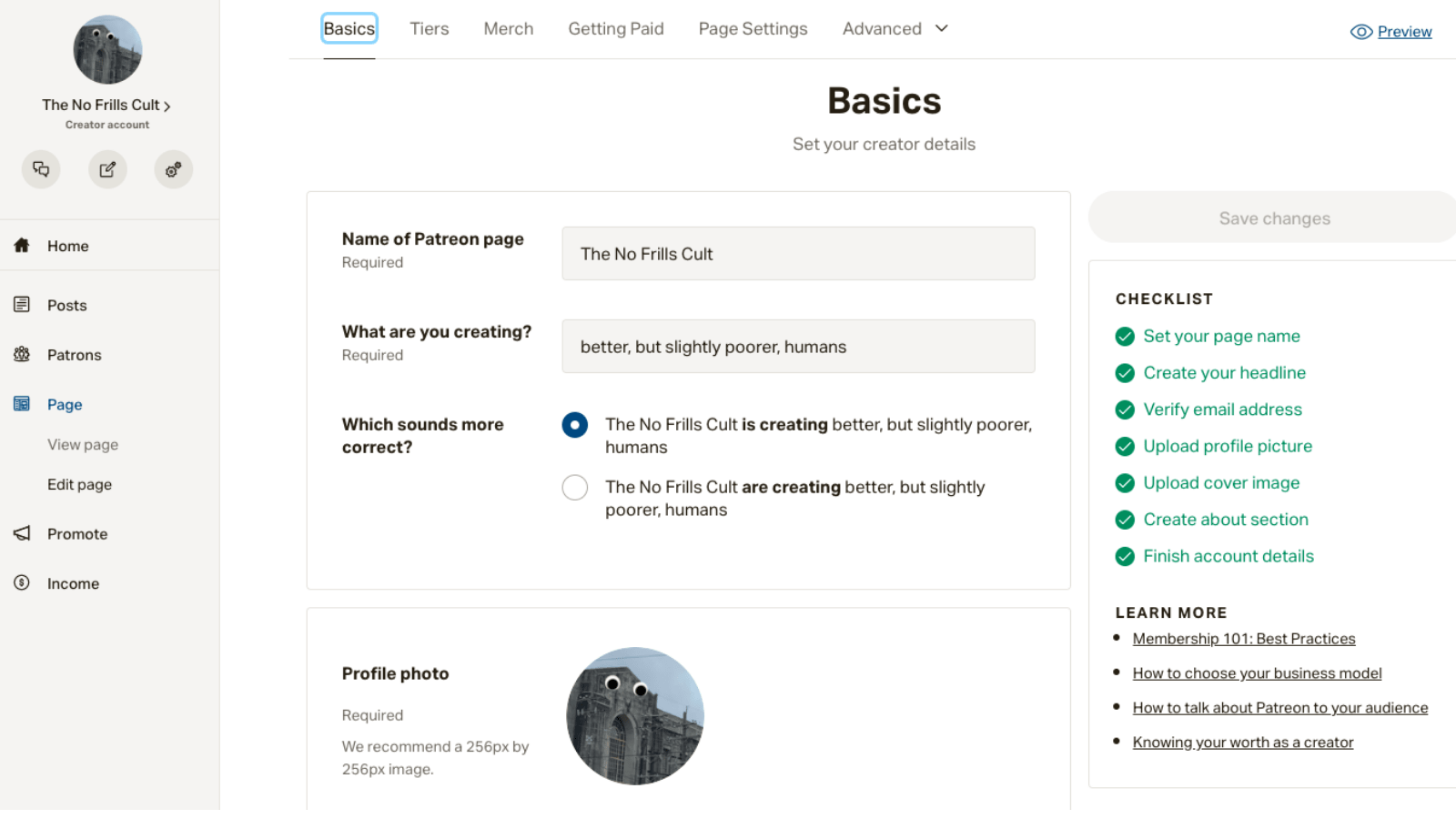Click 'Upload profile picture' checklist text

point(1228,447)
